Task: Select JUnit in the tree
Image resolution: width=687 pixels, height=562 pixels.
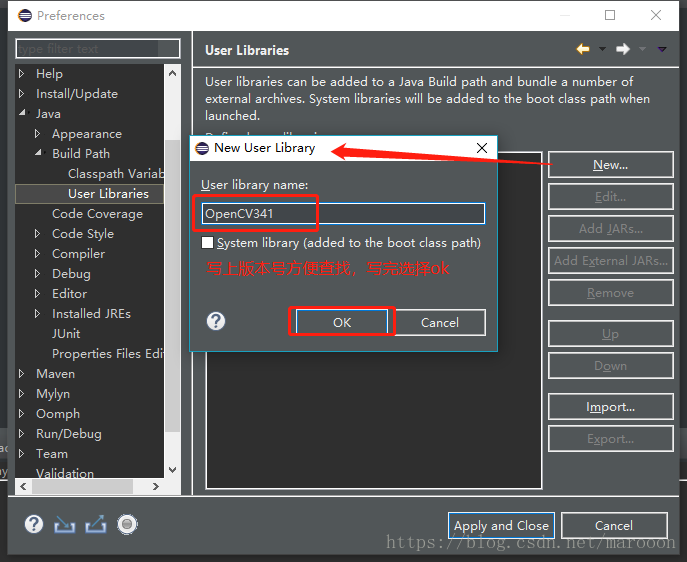Action: [x=66, y=333]
